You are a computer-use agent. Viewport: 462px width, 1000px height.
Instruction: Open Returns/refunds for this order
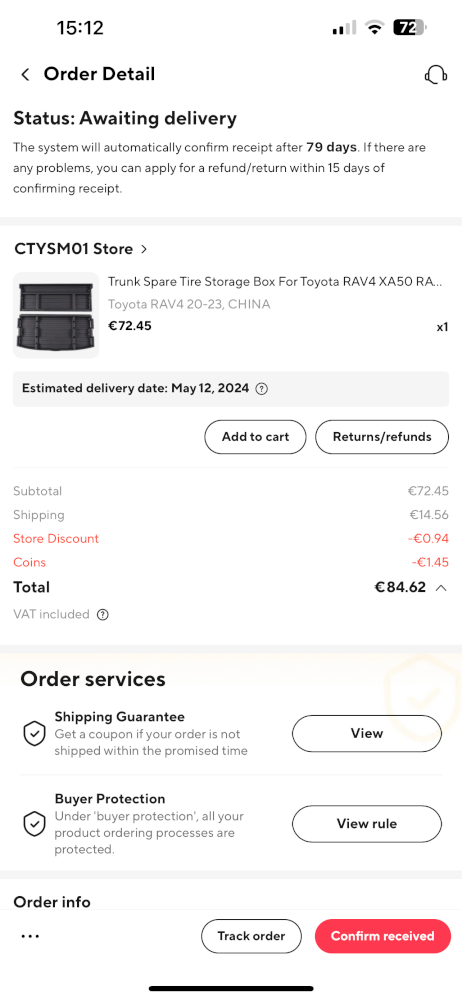coord(382,437)
